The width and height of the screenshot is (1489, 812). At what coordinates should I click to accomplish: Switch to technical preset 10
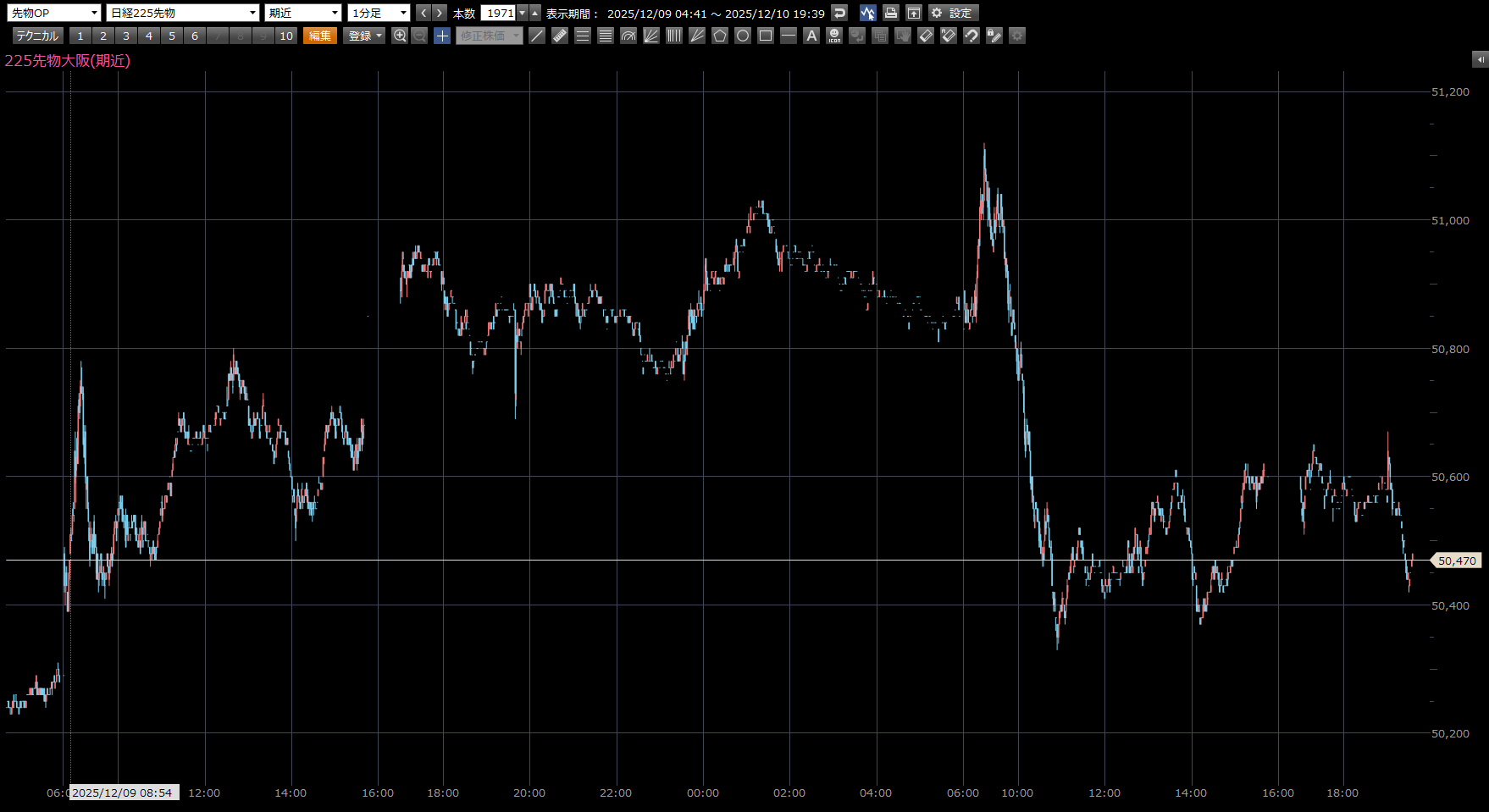tap(286, 36)
